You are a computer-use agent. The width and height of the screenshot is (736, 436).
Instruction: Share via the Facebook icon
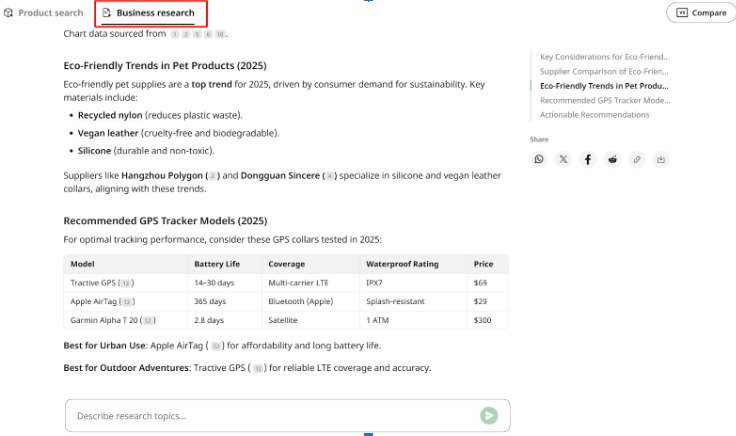pos(588,160)
